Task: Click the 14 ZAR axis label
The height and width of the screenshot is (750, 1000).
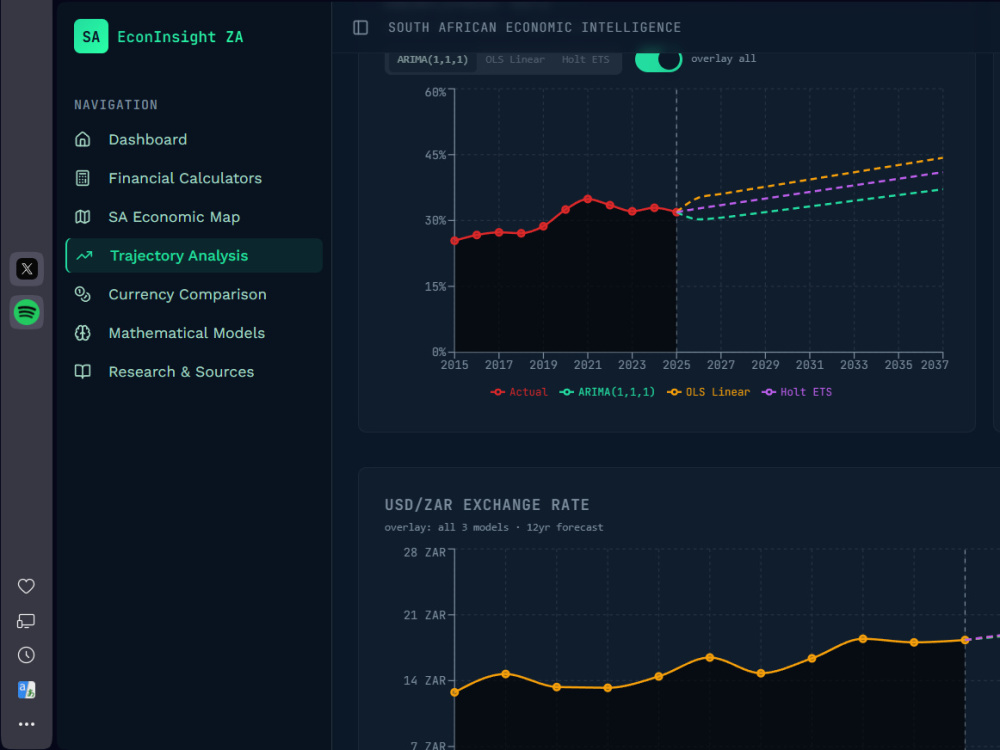Action: pos(424,680)
